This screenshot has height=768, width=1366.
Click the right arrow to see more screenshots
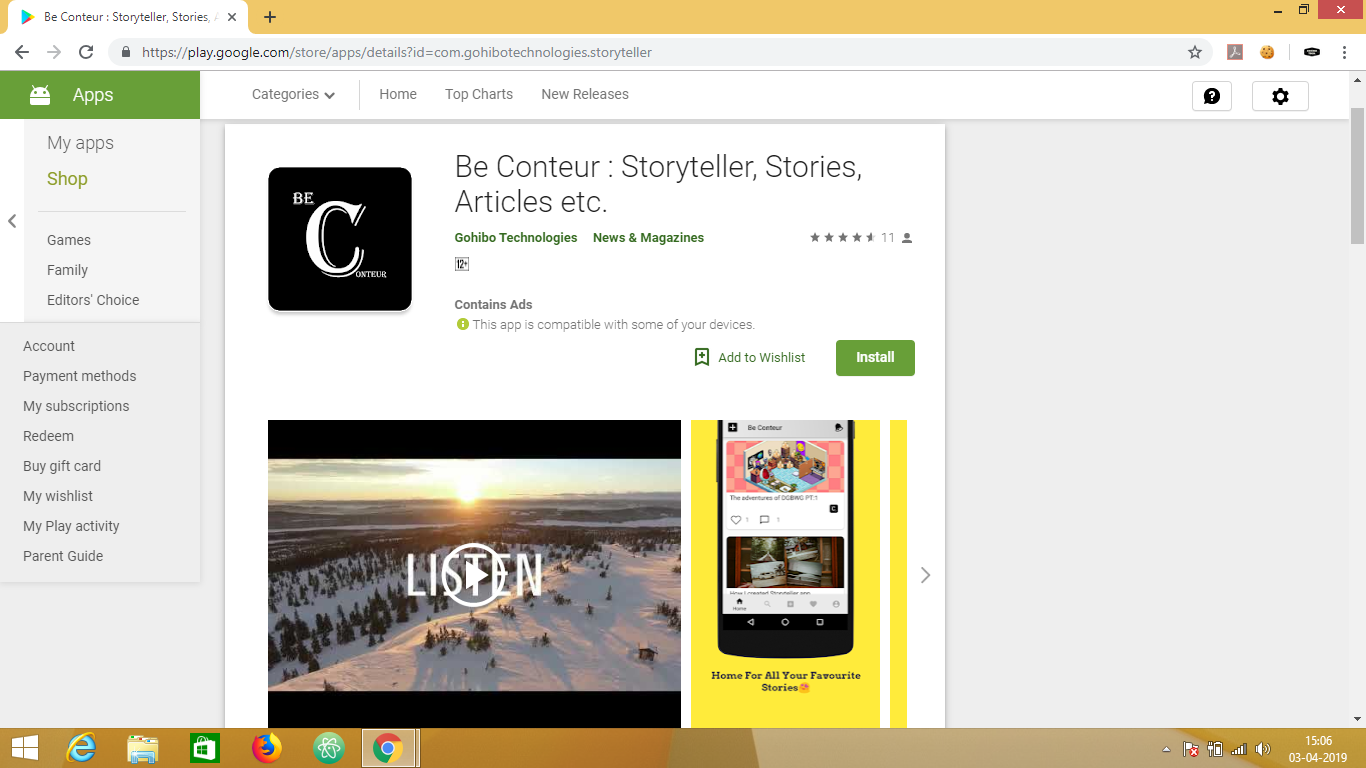coord(925,575)
